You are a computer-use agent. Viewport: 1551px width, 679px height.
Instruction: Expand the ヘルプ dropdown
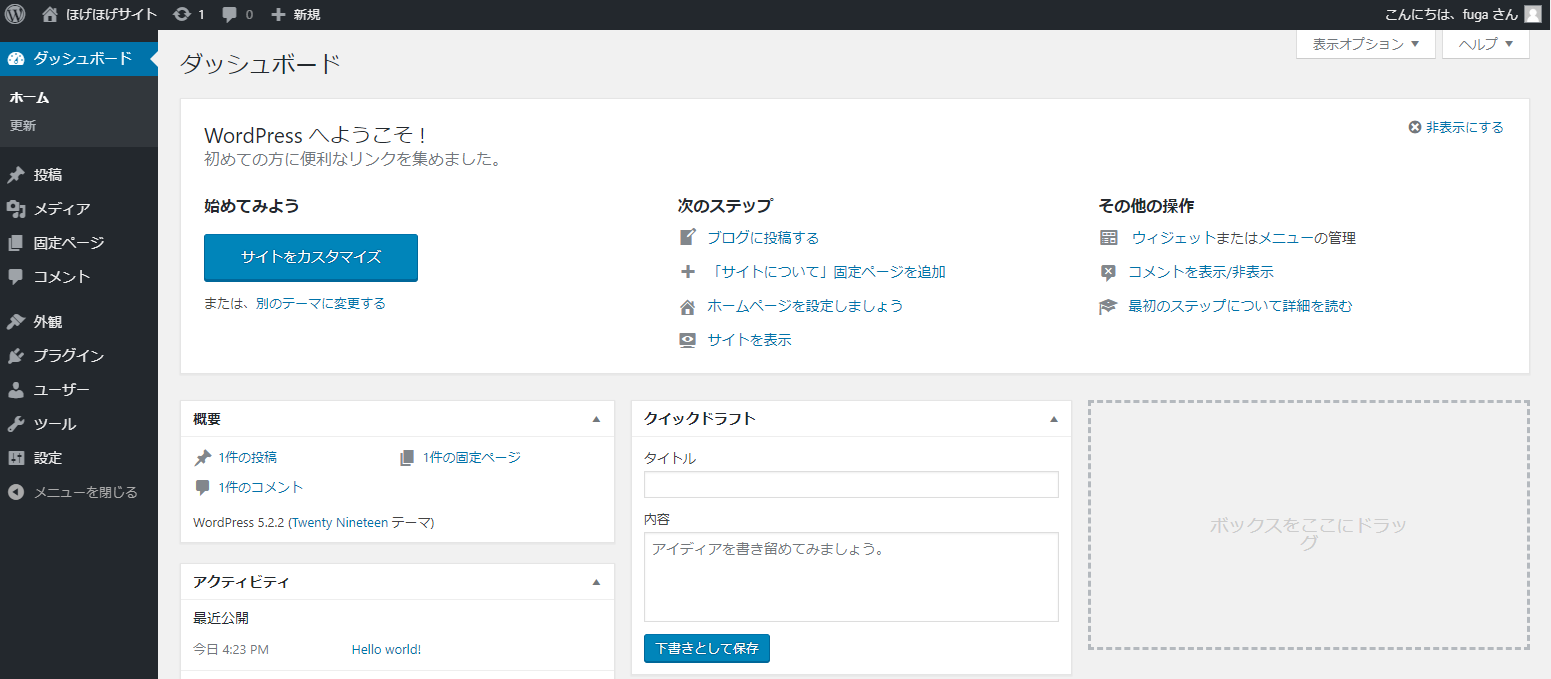pyautogui.click(x=1485, y=44)
